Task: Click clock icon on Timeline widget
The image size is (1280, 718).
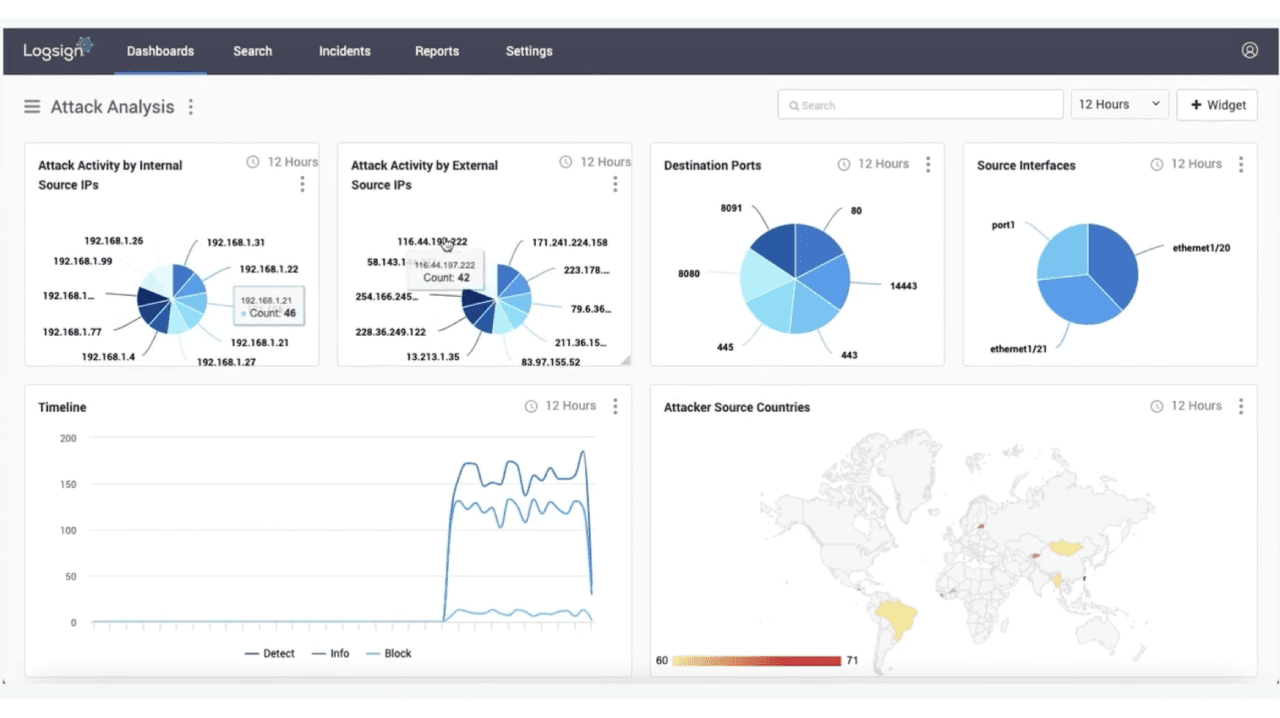Action: (x=531, y=406)
